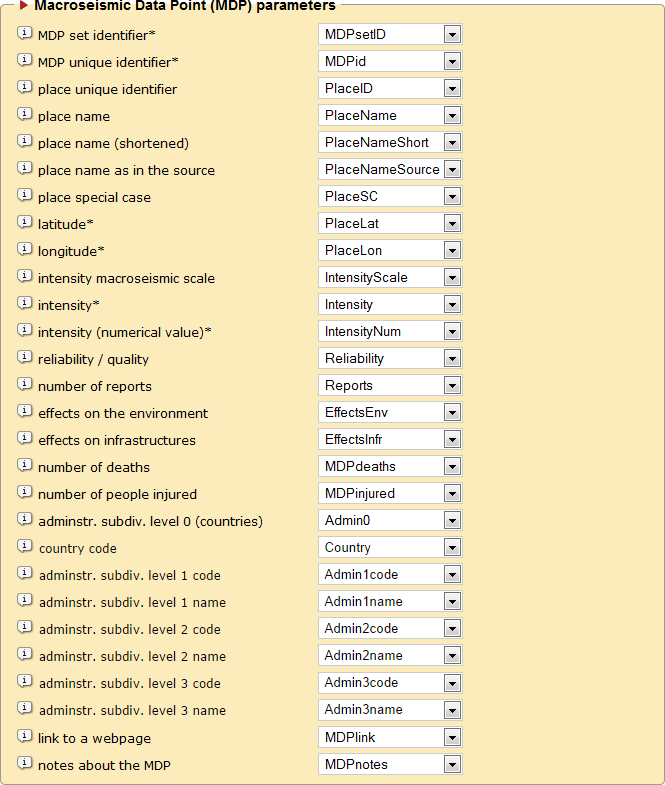665x785 pixels.
Task: Show info for number of reports
Action: (x=25, y=385)
